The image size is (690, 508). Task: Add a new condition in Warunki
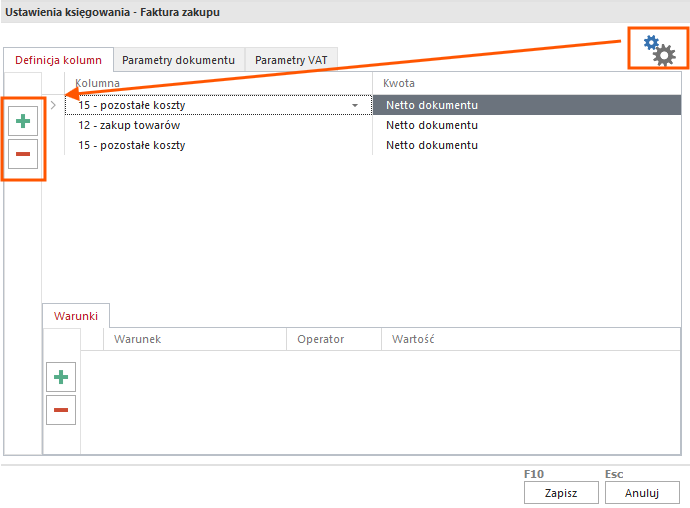[61, 377]
